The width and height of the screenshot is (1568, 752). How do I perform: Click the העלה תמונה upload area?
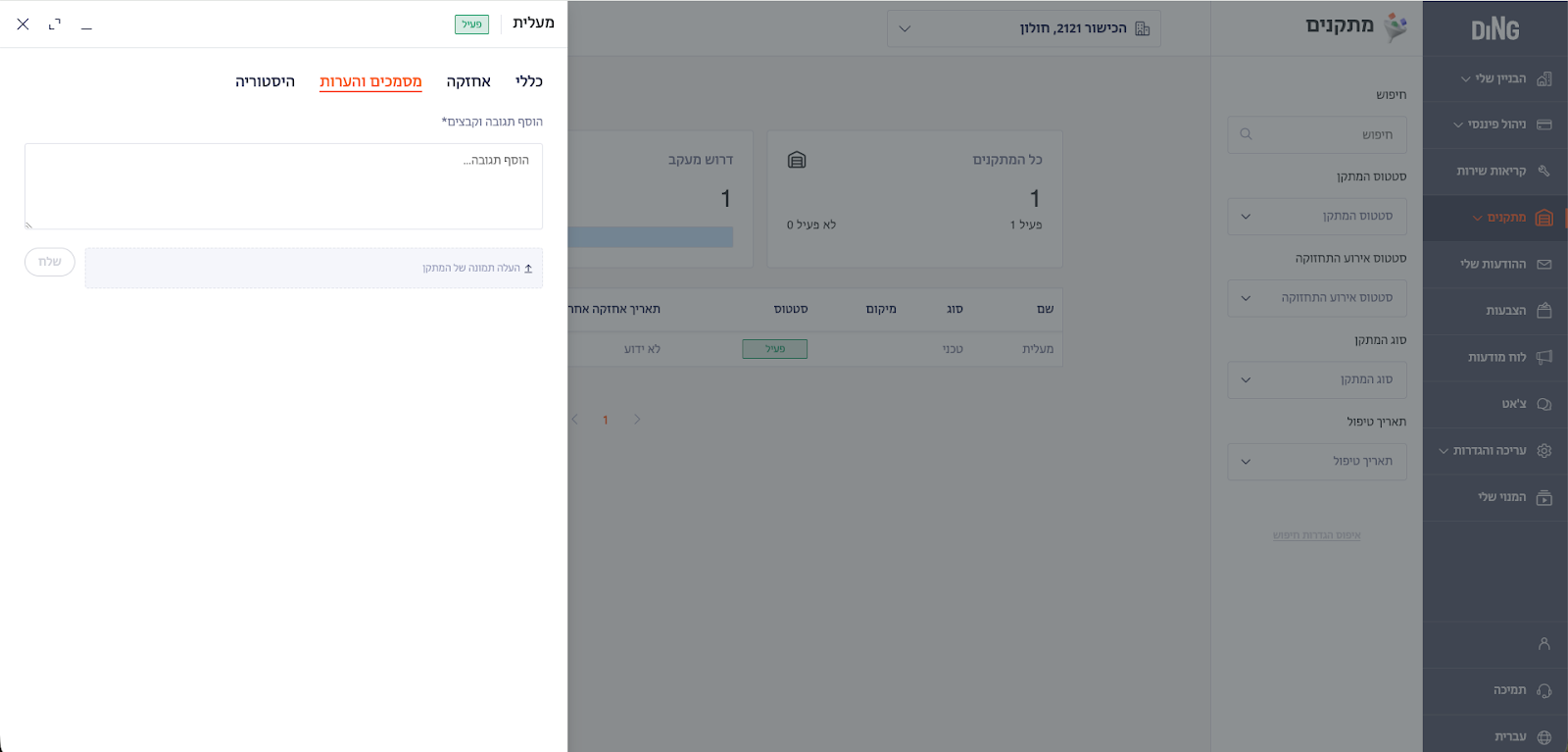pyautogui.click(x=314, y=268)
